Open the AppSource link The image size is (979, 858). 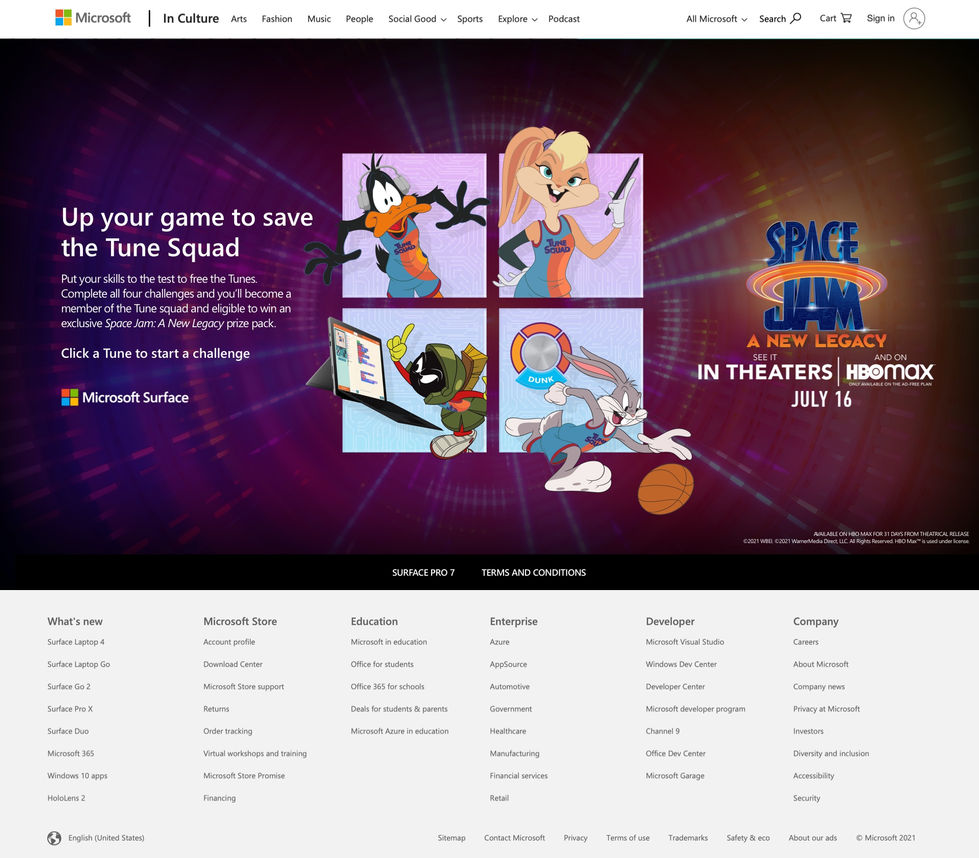(508, 664)
